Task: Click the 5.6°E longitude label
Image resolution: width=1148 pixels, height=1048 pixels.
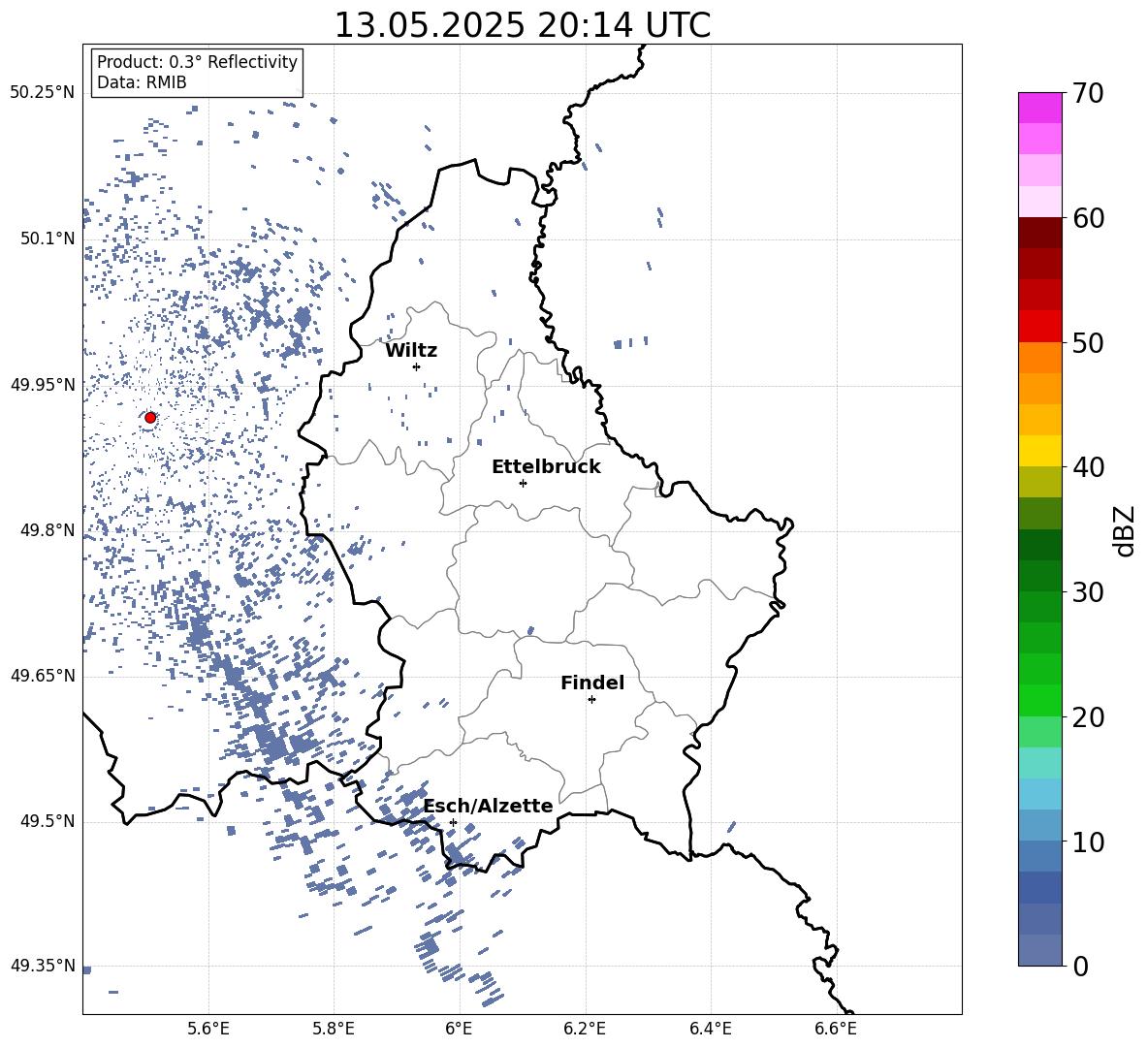Action: (208, 1029)
